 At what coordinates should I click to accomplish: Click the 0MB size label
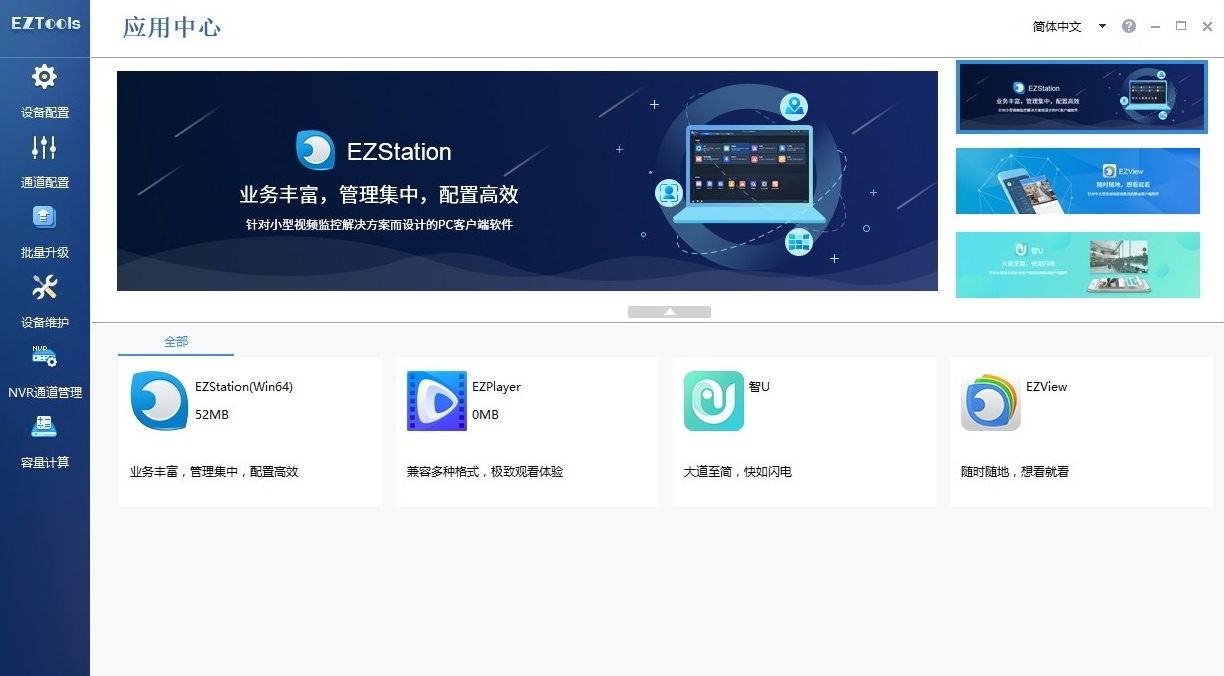point(485,415)
